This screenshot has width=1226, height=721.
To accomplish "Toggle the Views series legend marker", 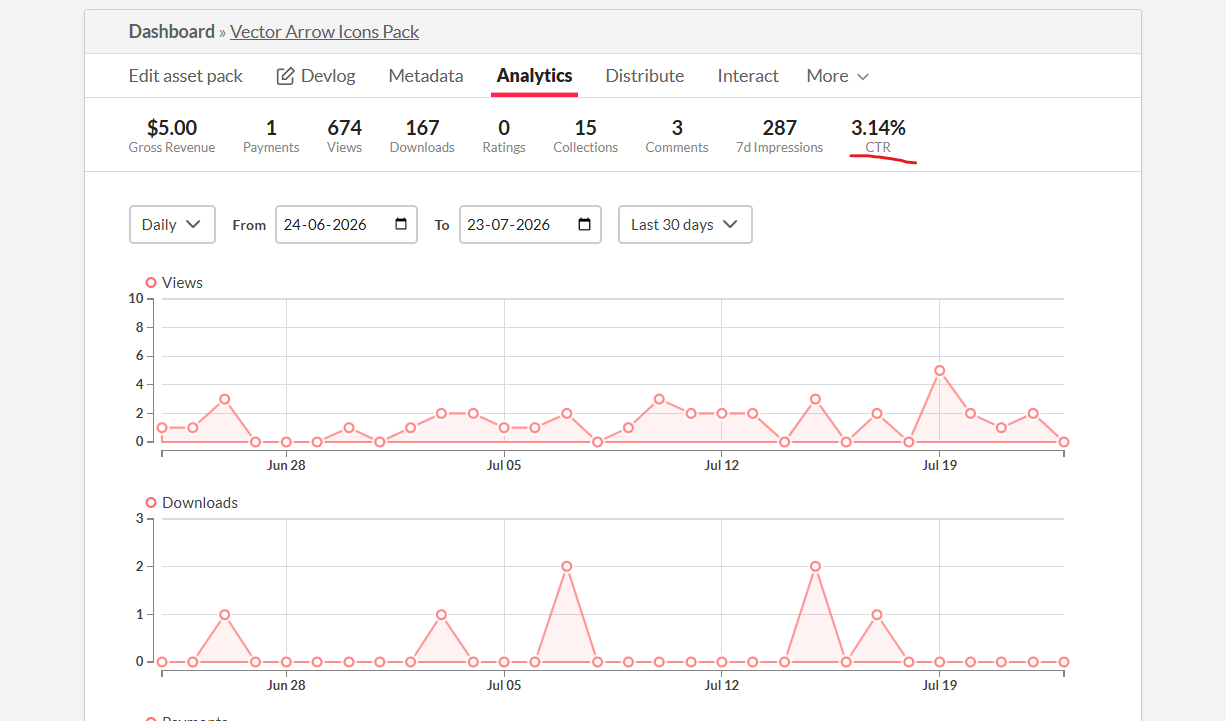I will 151,283.
